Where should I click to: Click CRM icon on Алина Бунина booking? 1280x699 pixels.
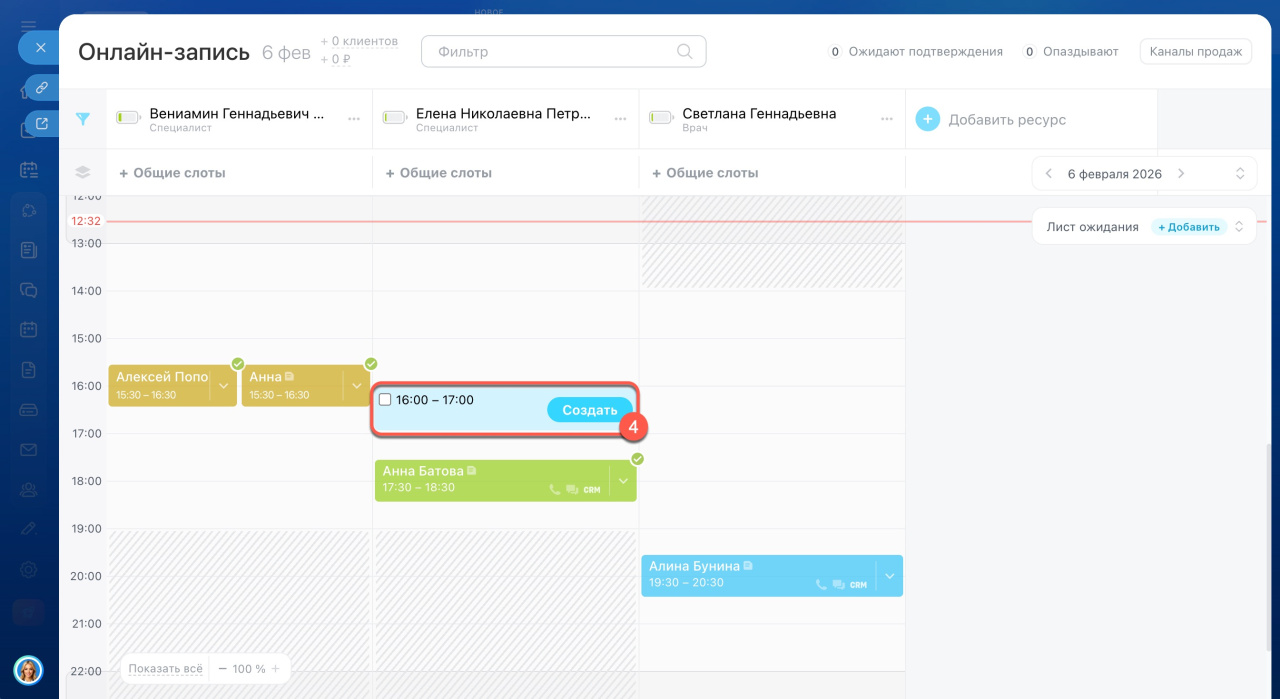(x=858, y=585)
